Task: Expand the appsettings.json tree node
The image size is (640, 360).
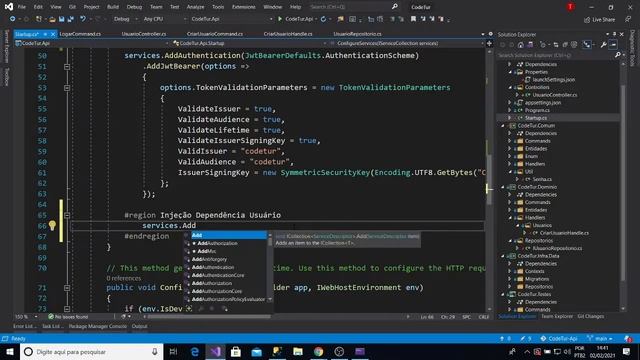Action: click(x=510, y=102)
